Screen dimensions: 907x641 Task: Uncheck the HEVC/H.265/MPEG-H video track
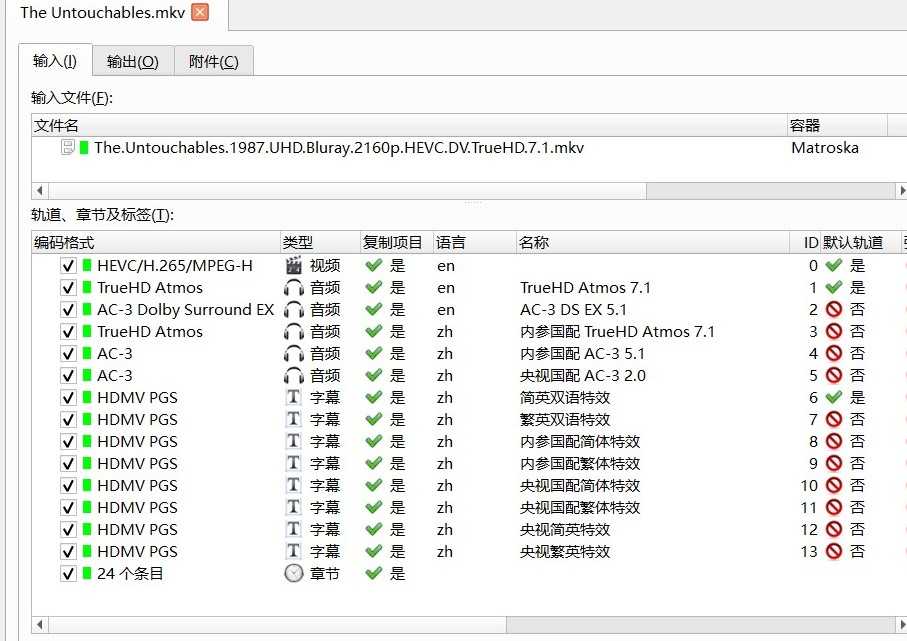coord(68,266)
